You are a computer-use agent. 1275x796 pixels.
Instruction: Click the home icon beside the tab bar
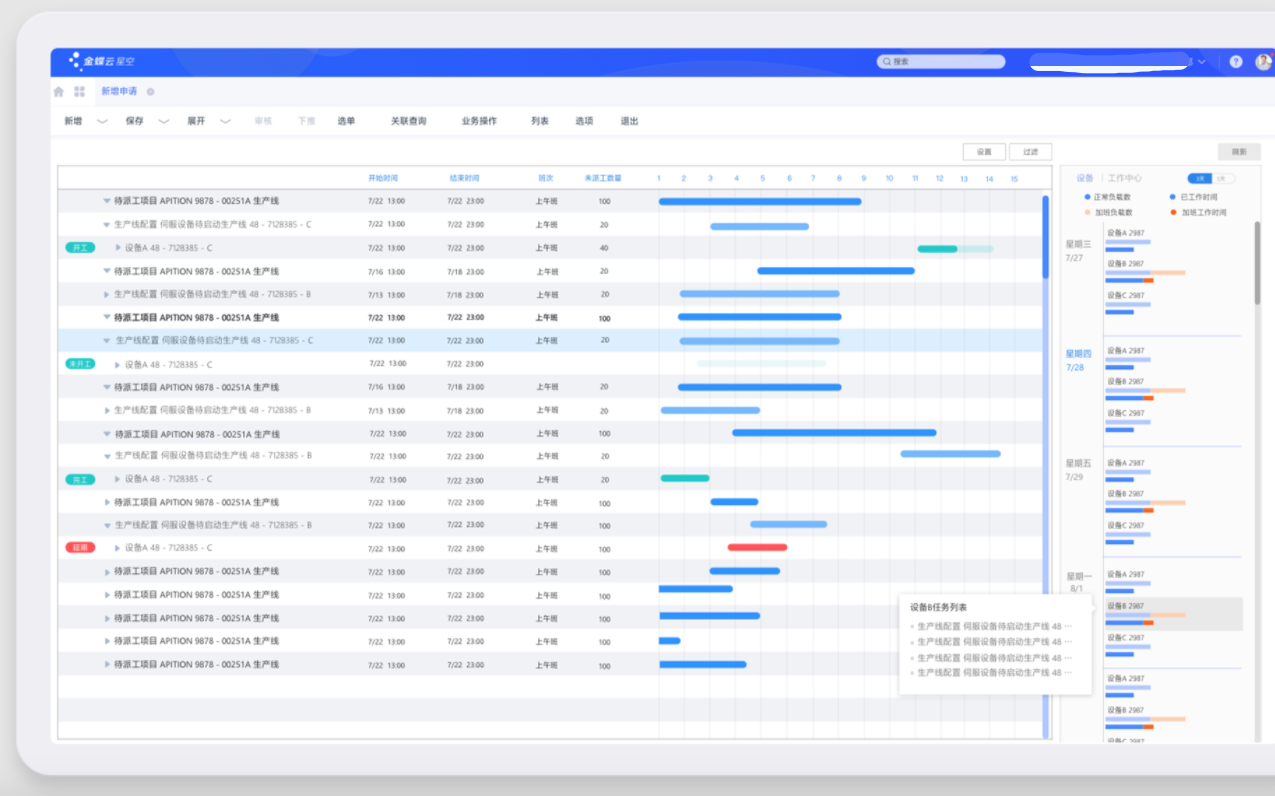coord(58,91)
